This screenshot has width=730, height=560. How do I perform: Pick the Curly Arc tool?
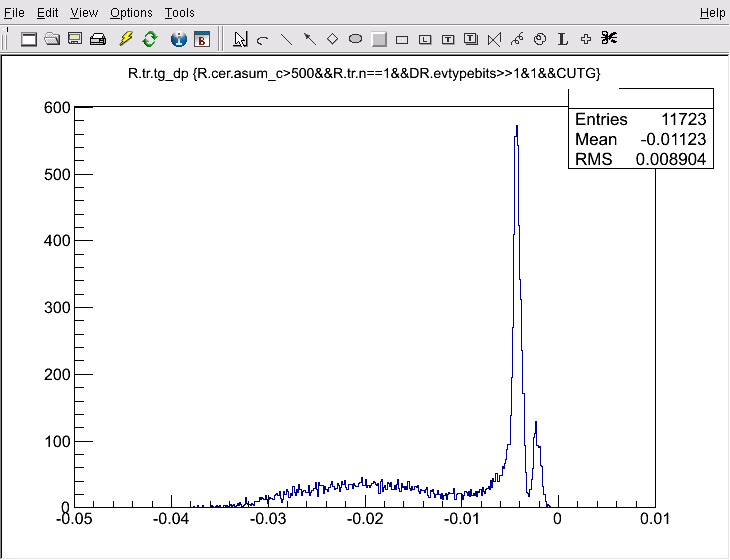pos(540,39)
